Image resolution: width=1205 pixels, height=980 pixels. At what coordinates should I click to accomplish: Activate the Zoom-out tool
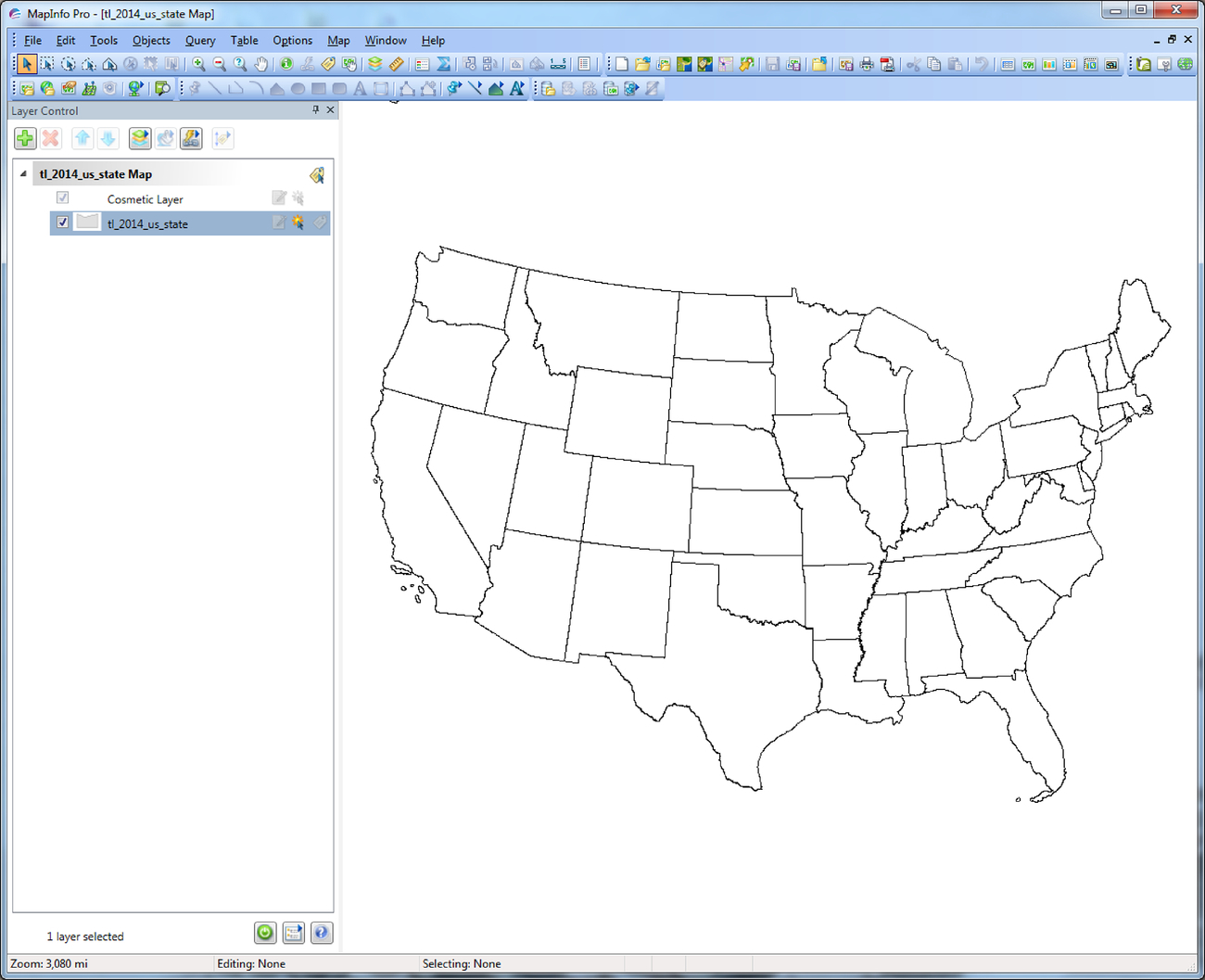pos(220,64)
